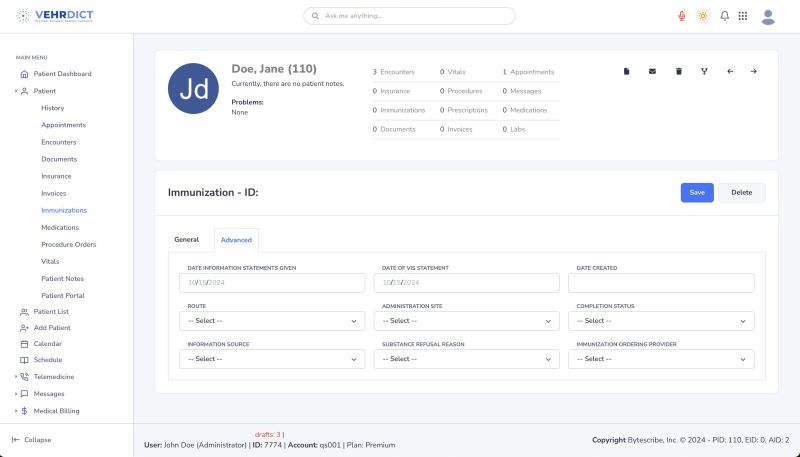
Task: Open the apps grid menu
Action: [x=743, y=16]
